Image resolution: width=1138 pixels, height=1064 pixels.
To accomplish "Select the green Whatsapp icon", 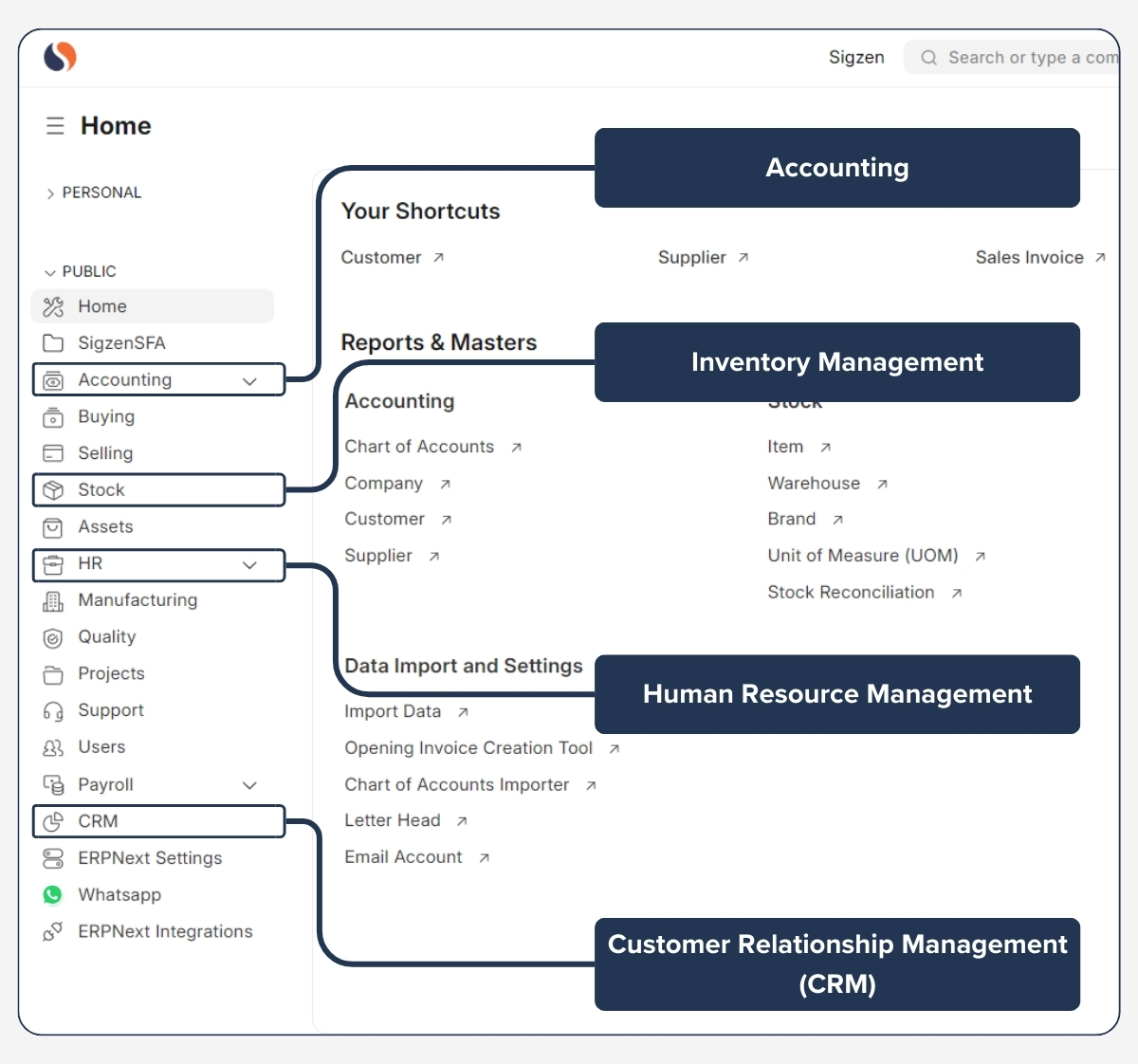I will click(53, 894).
